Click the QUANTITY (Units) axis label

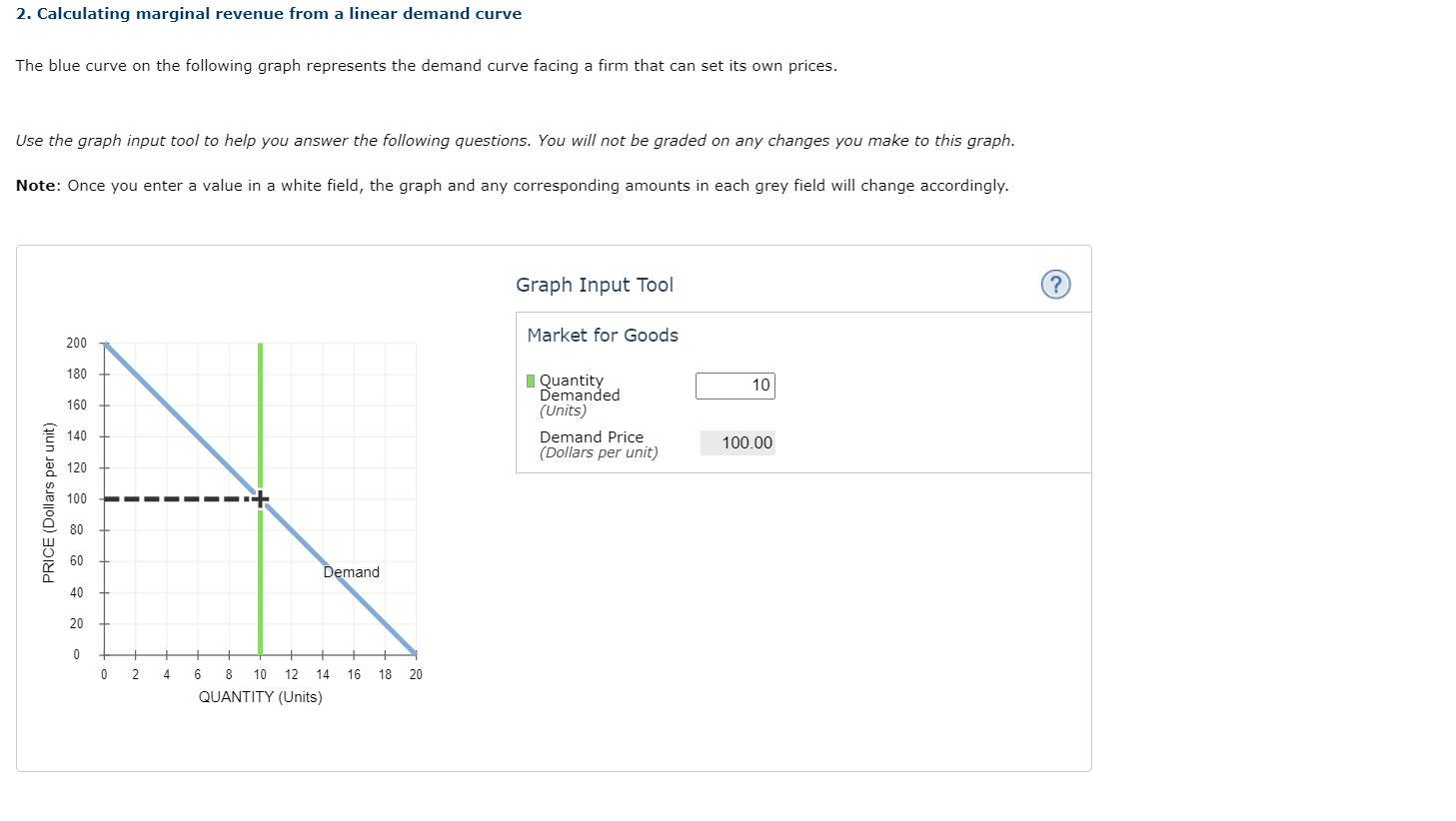tap(260, 696)
